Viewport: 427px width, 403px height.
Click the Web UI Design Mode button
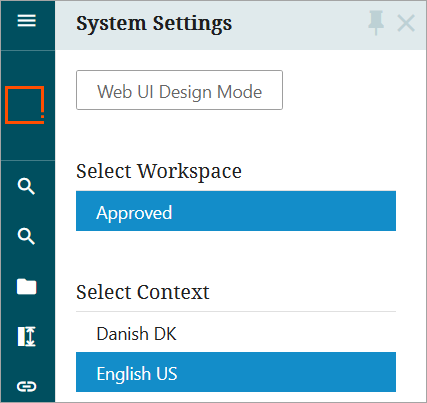pyautogui.click(x=179, y=90)
